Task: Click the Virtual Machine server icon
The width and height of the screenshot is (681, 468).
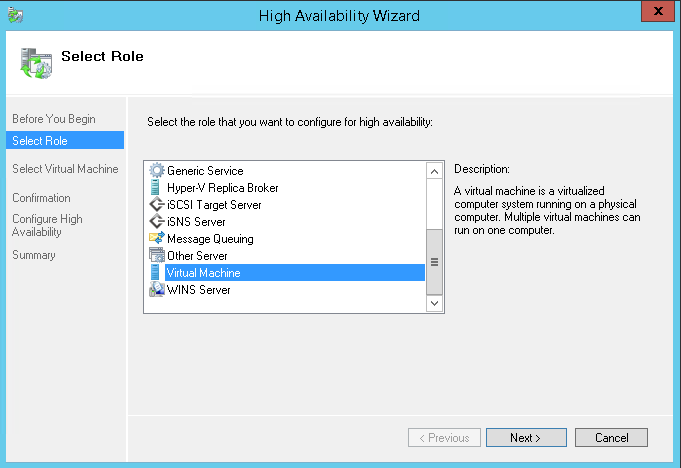Action: click(x=155, y=272)
